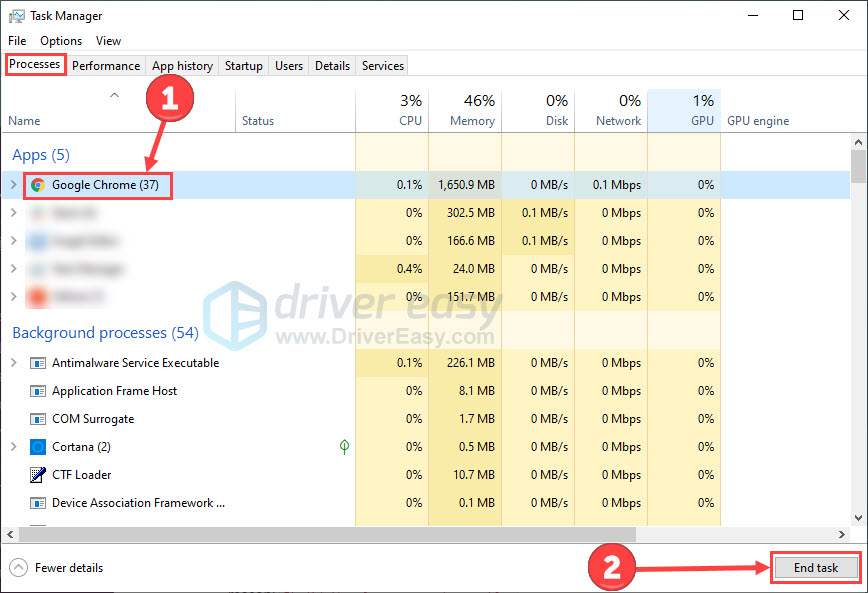
Task: Click the Device Association Framework icon
Action: click(38, 503)
